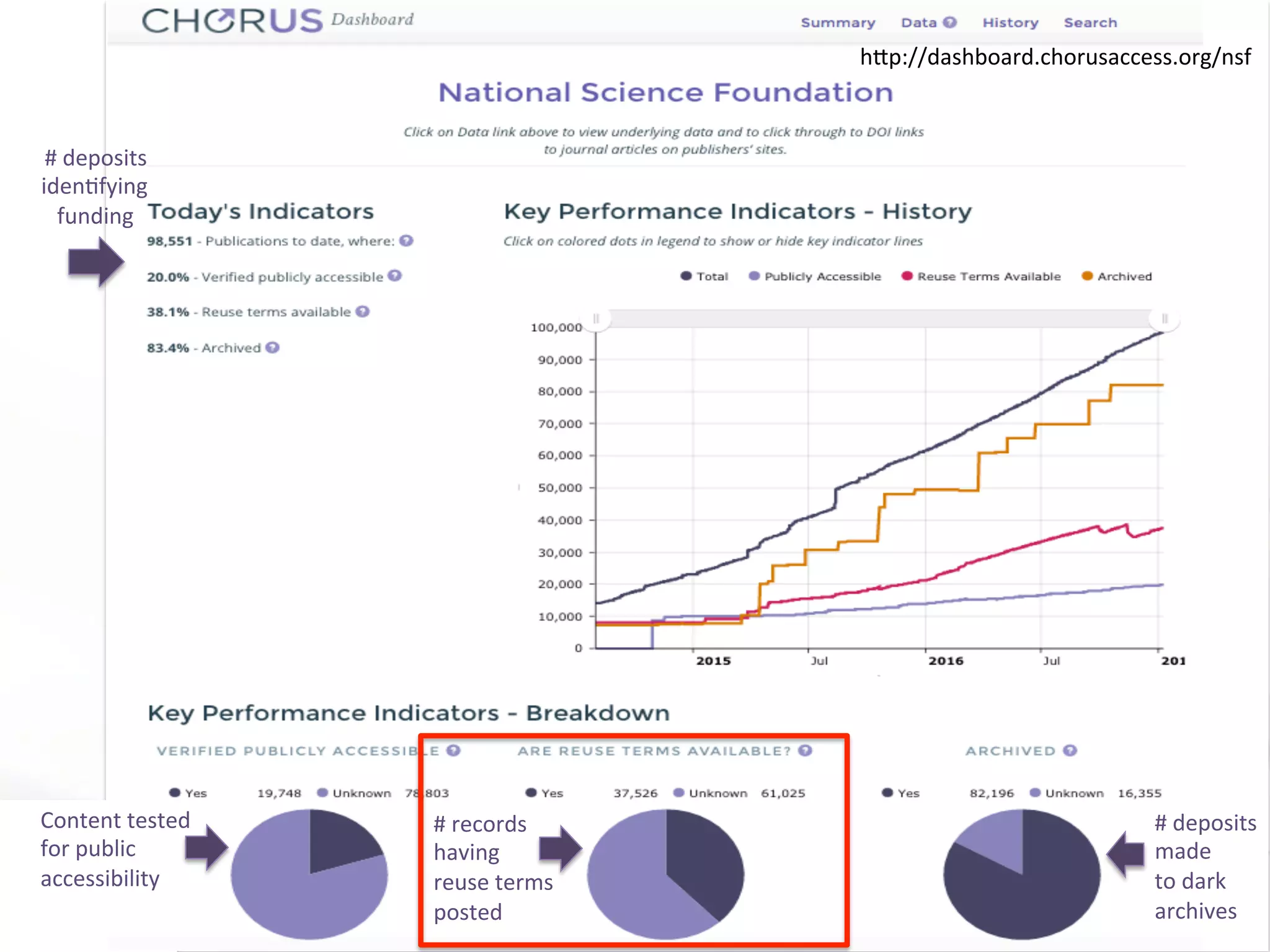The height and width of the screenshot is (952, 1270).
Task: Click the CHORUS Dashboard logo
Action: [277, 20]
